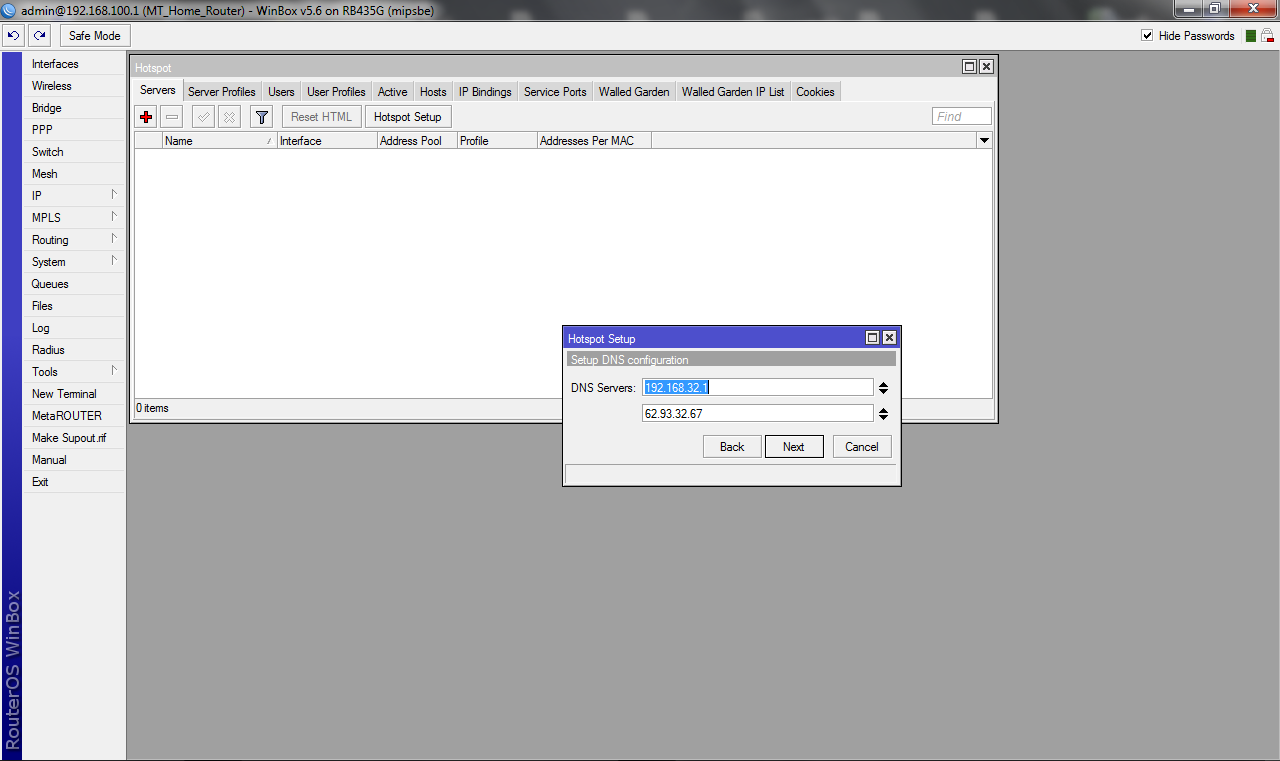Toggle the Hide Passwords checkbox
The image size is (1280, 761).
tap(1147, 36)
